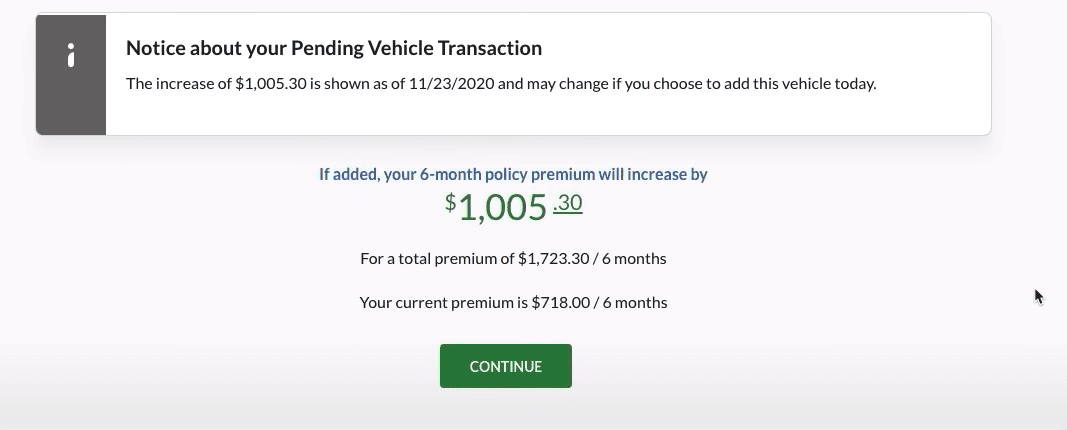Click "If added, your 6-month policy" heading
This screenshot has width=1067, height=430.
click(423, 174)
